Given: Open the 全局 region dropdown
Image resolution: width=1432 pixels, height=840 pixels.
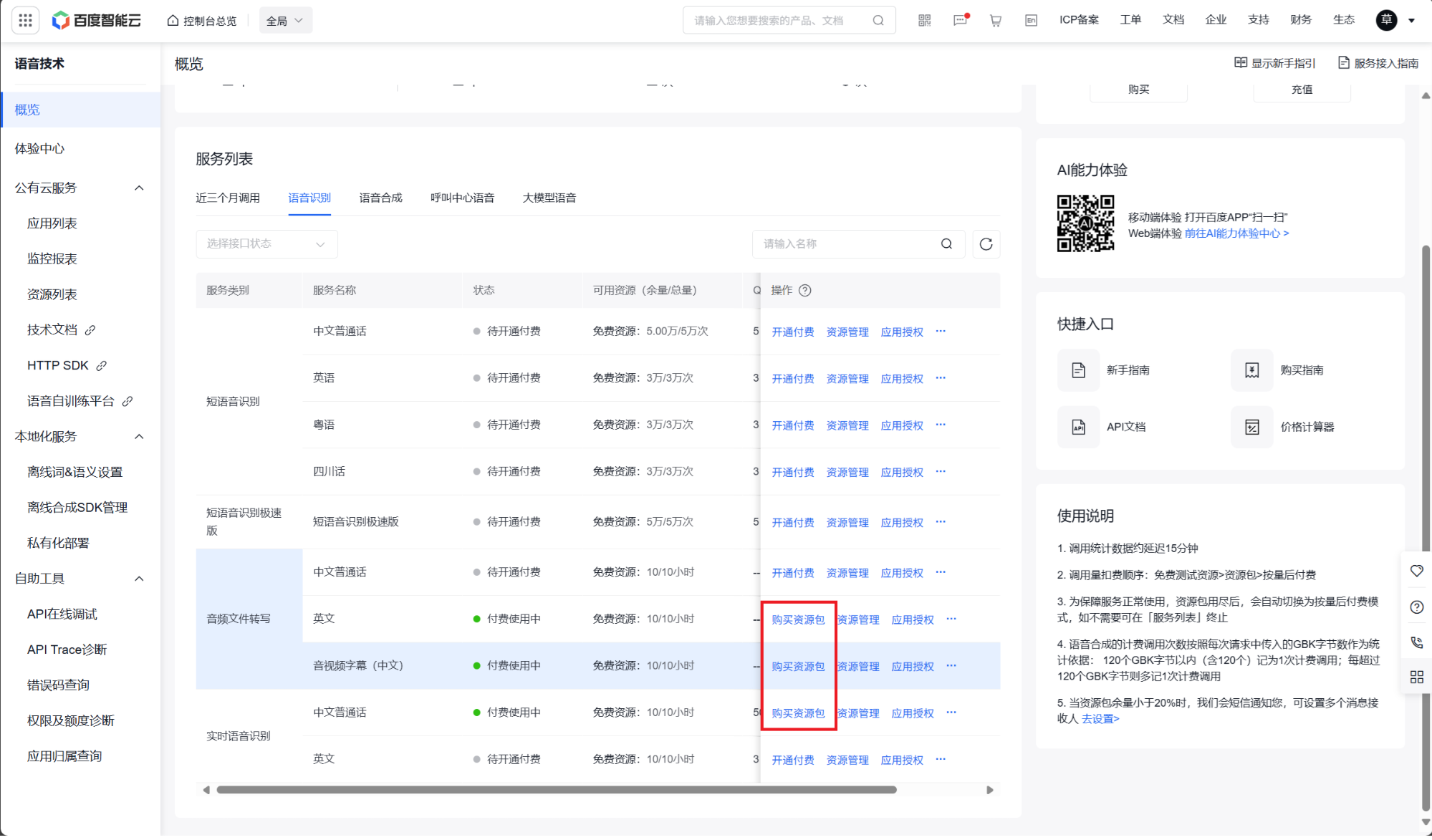Looking at the screenshot, I should (x=285, y=21).
